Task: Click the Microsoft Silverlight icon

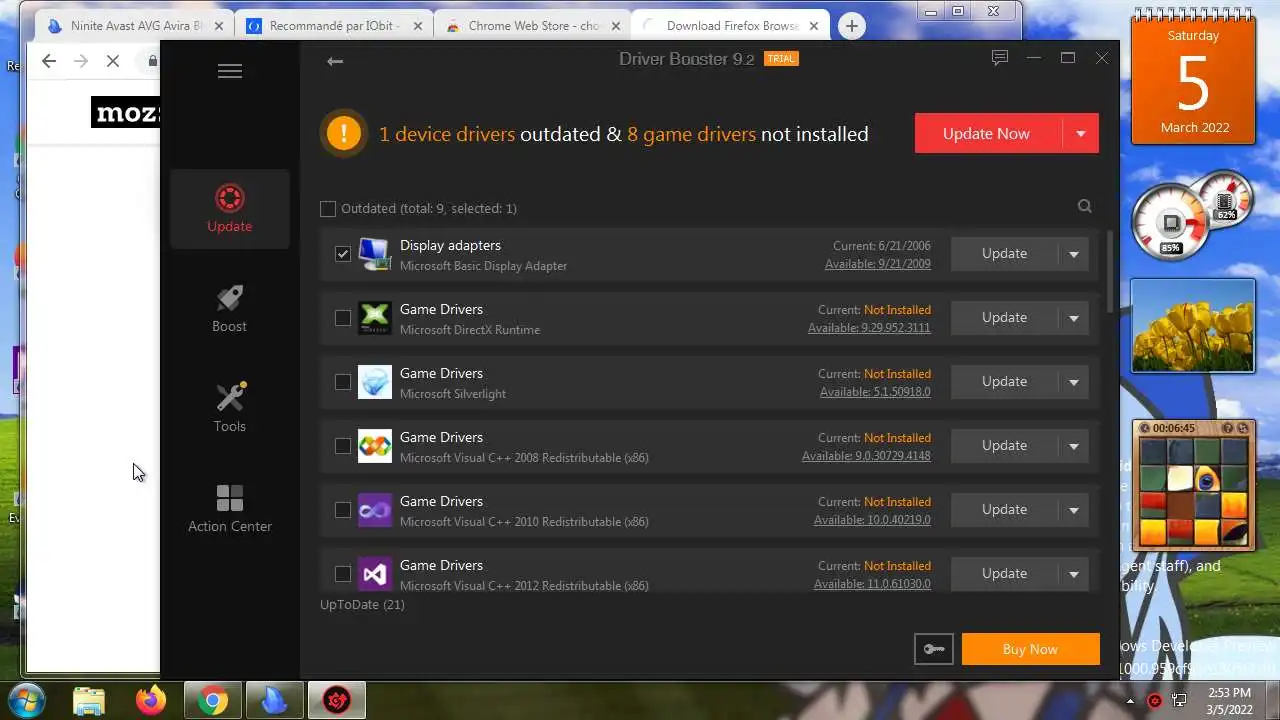Action: [x=374, y=382]
